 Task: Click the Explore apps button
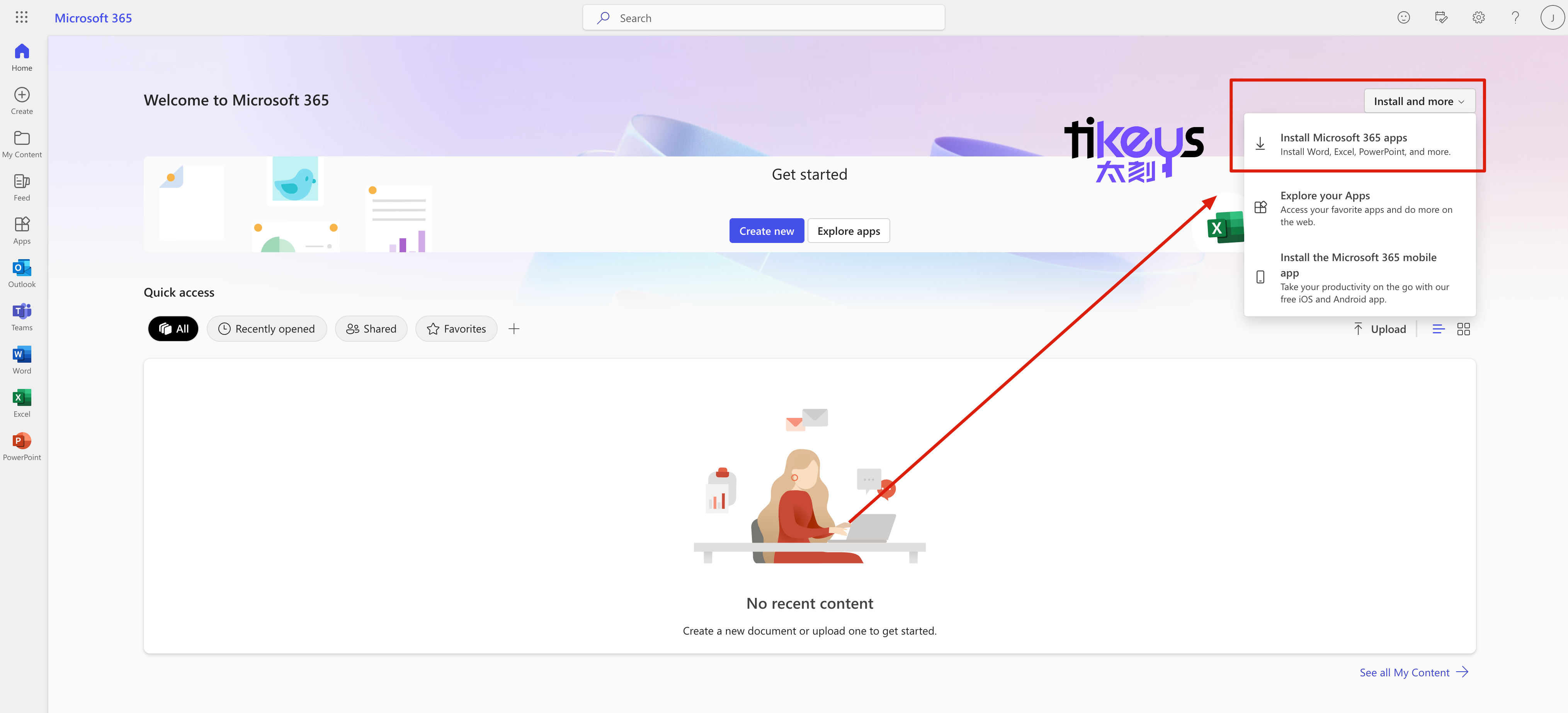(x=849, y=231)
